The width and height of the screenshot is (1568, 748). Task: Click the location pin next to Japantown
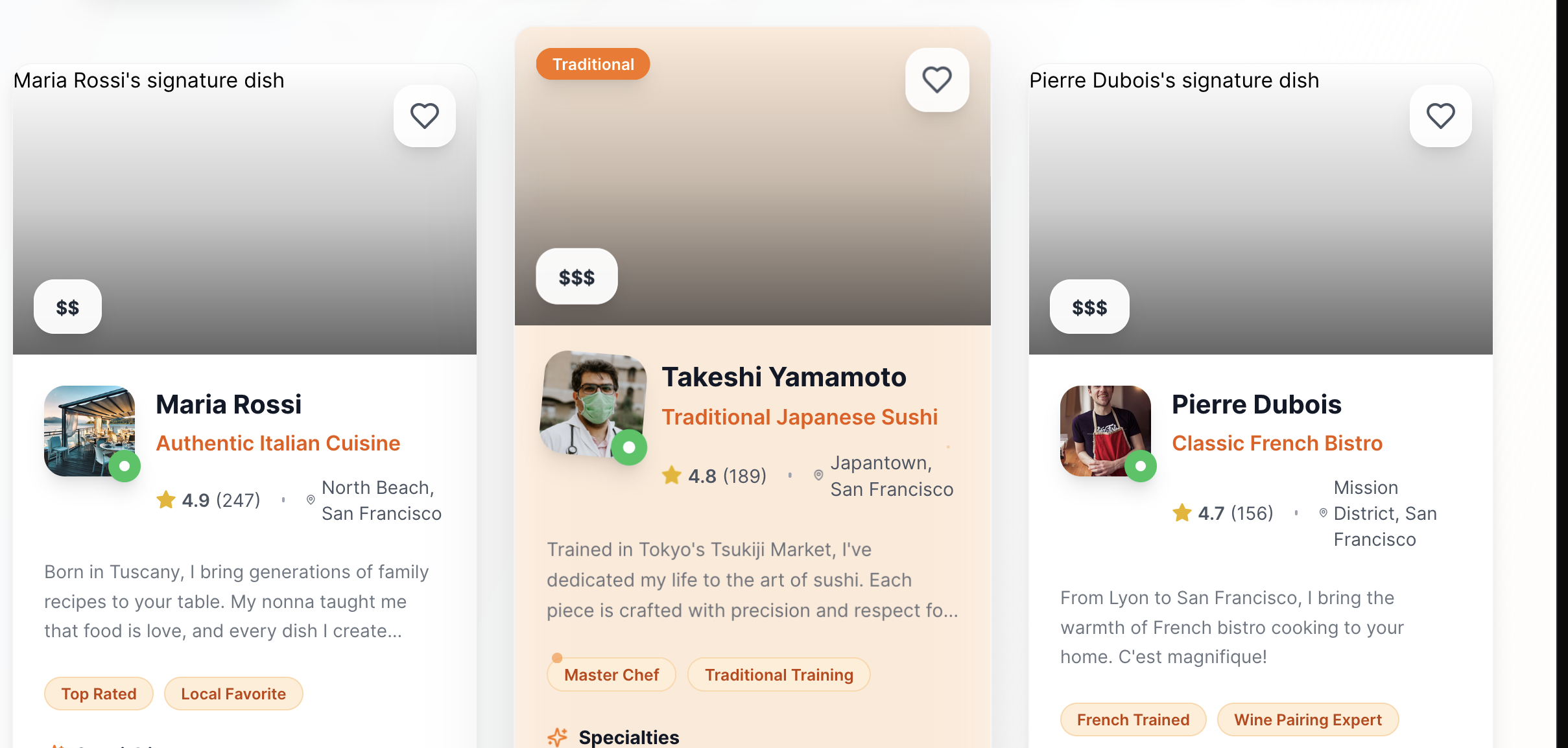click(x=818, y=475)
